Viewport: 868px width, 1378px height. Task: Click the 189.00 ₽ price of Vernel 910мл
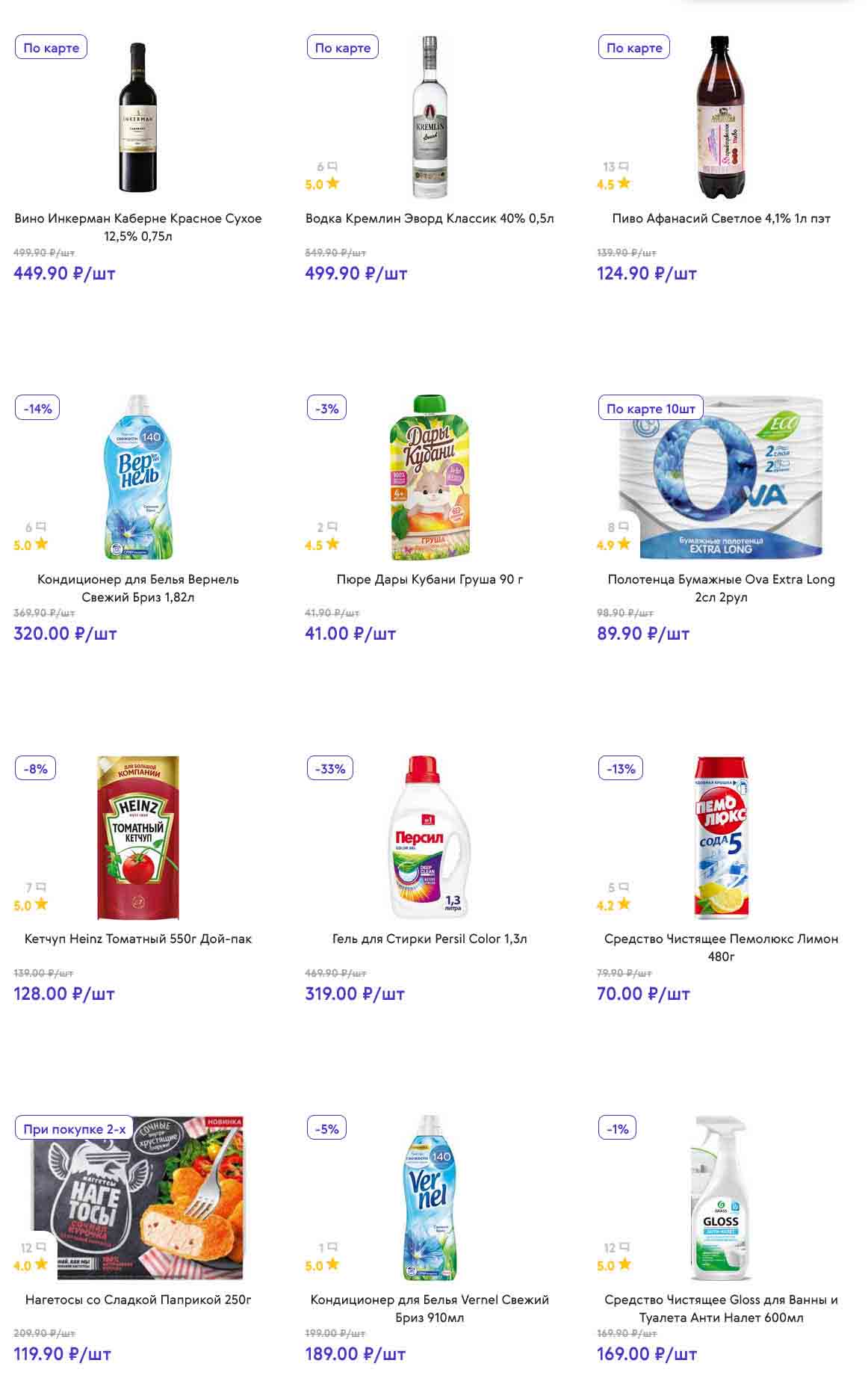point(356,1353)
